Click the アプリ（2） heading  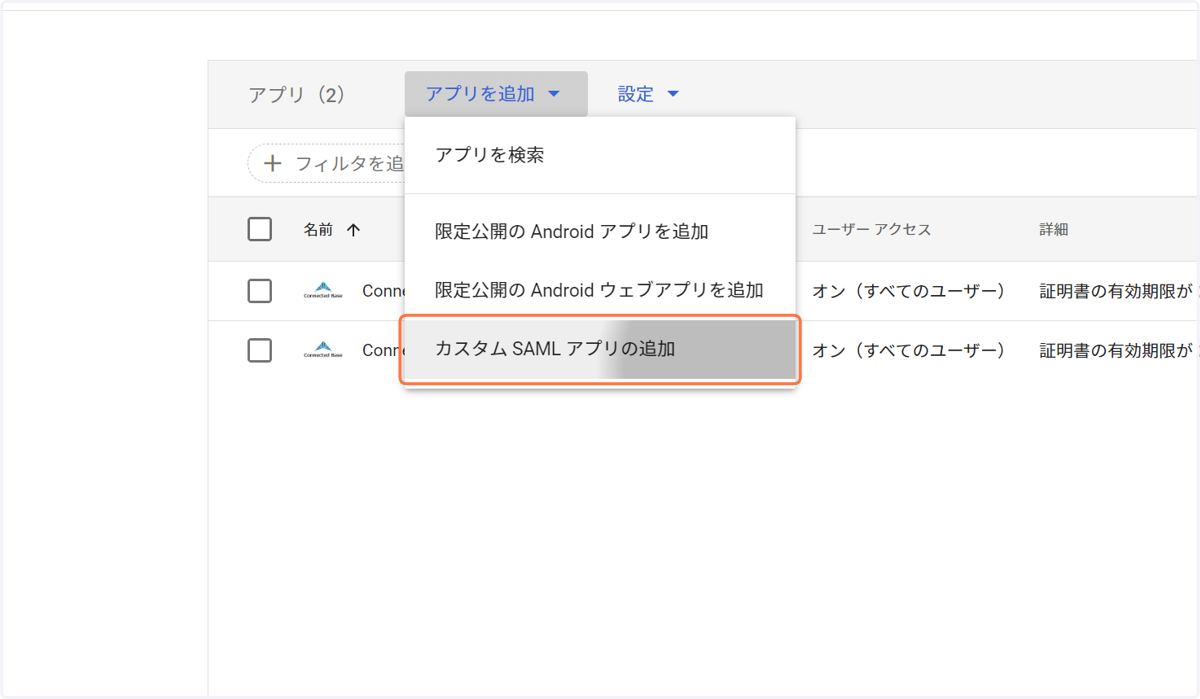(x=296, y=95)
